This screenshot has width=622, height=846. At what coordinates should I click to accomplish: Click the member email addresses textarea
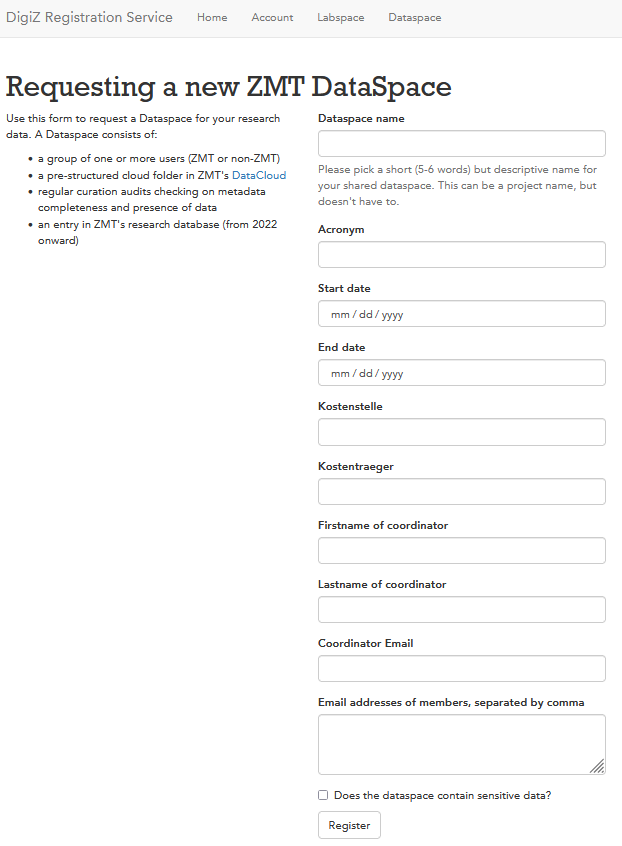coord(461,743)
